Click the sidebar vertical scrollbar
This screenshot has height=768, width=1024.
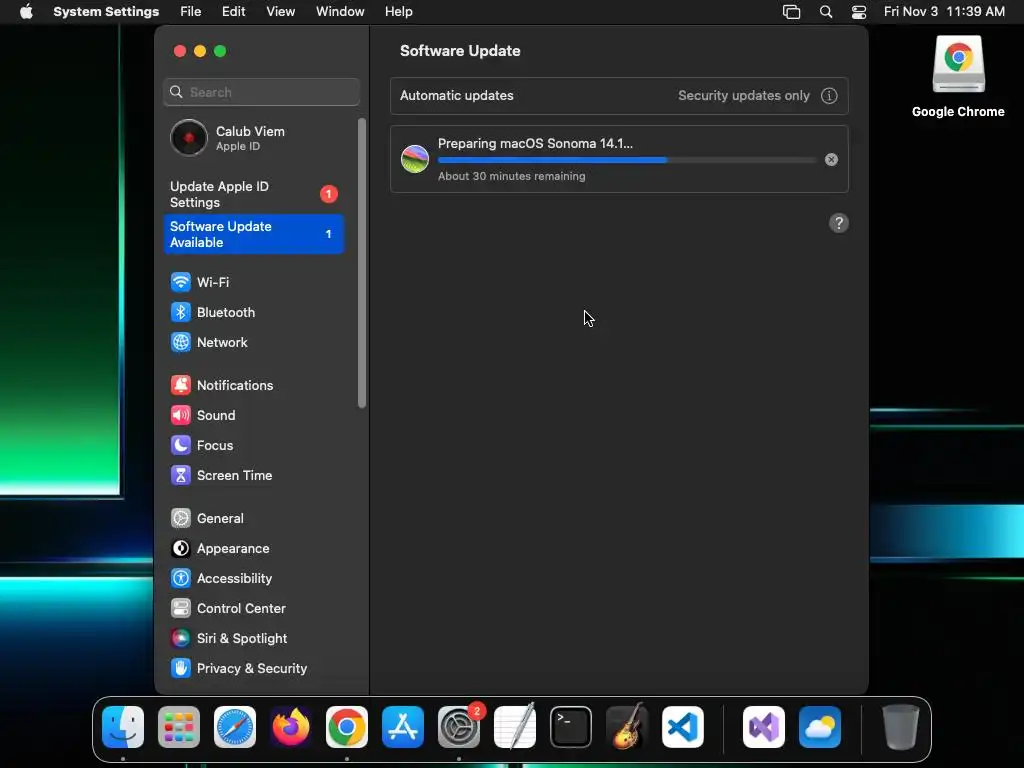[362, 263]
